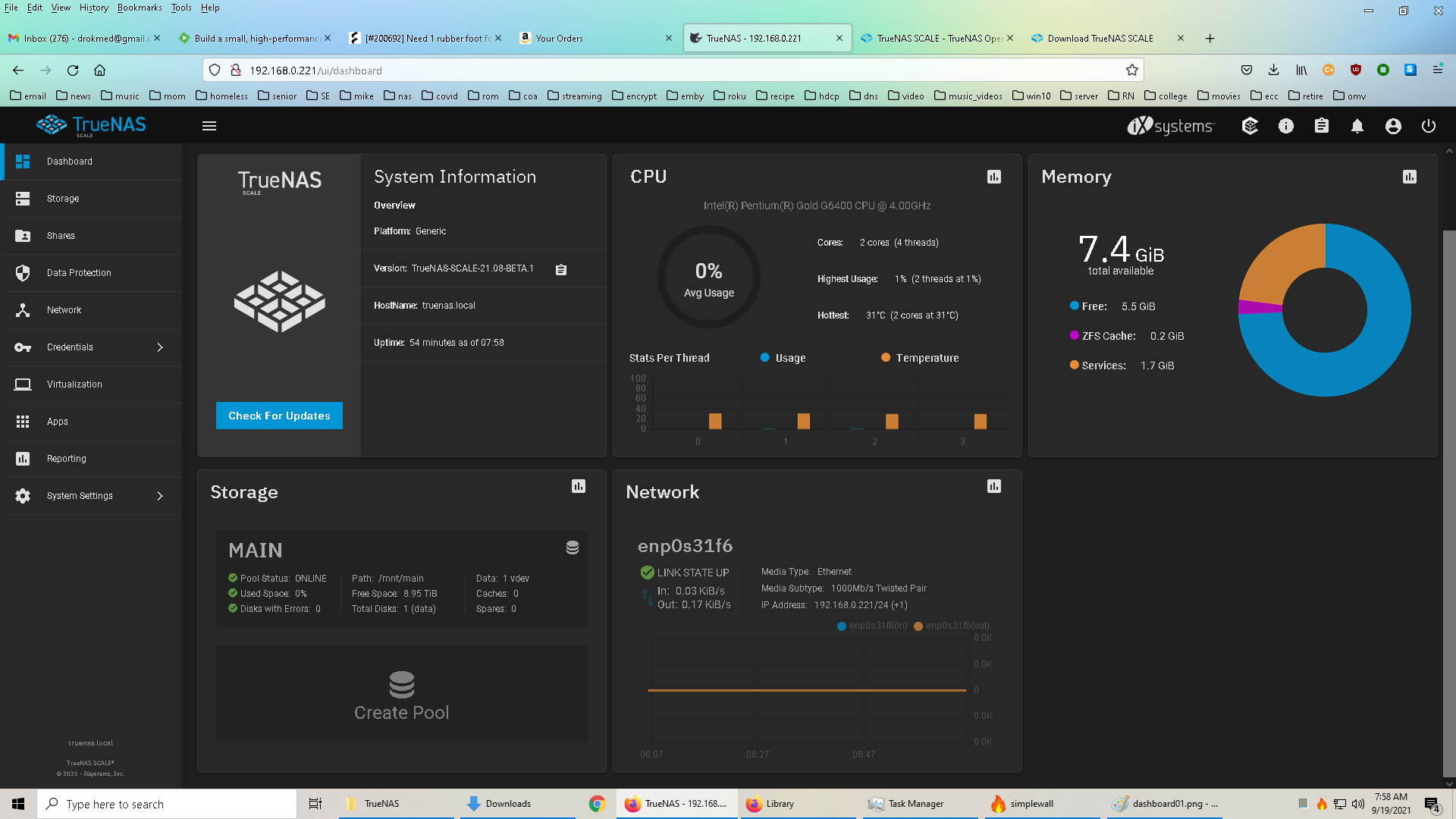This screenshot has height=819, width=1456.
Task: Click Create Pool in Storage card
Action: 401,695
